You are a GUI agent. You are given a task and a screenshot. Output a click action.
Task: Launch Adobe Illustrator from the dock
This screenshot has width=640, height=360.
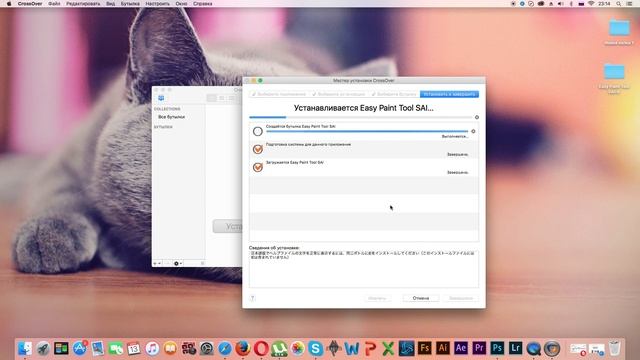tap(443, 348)
